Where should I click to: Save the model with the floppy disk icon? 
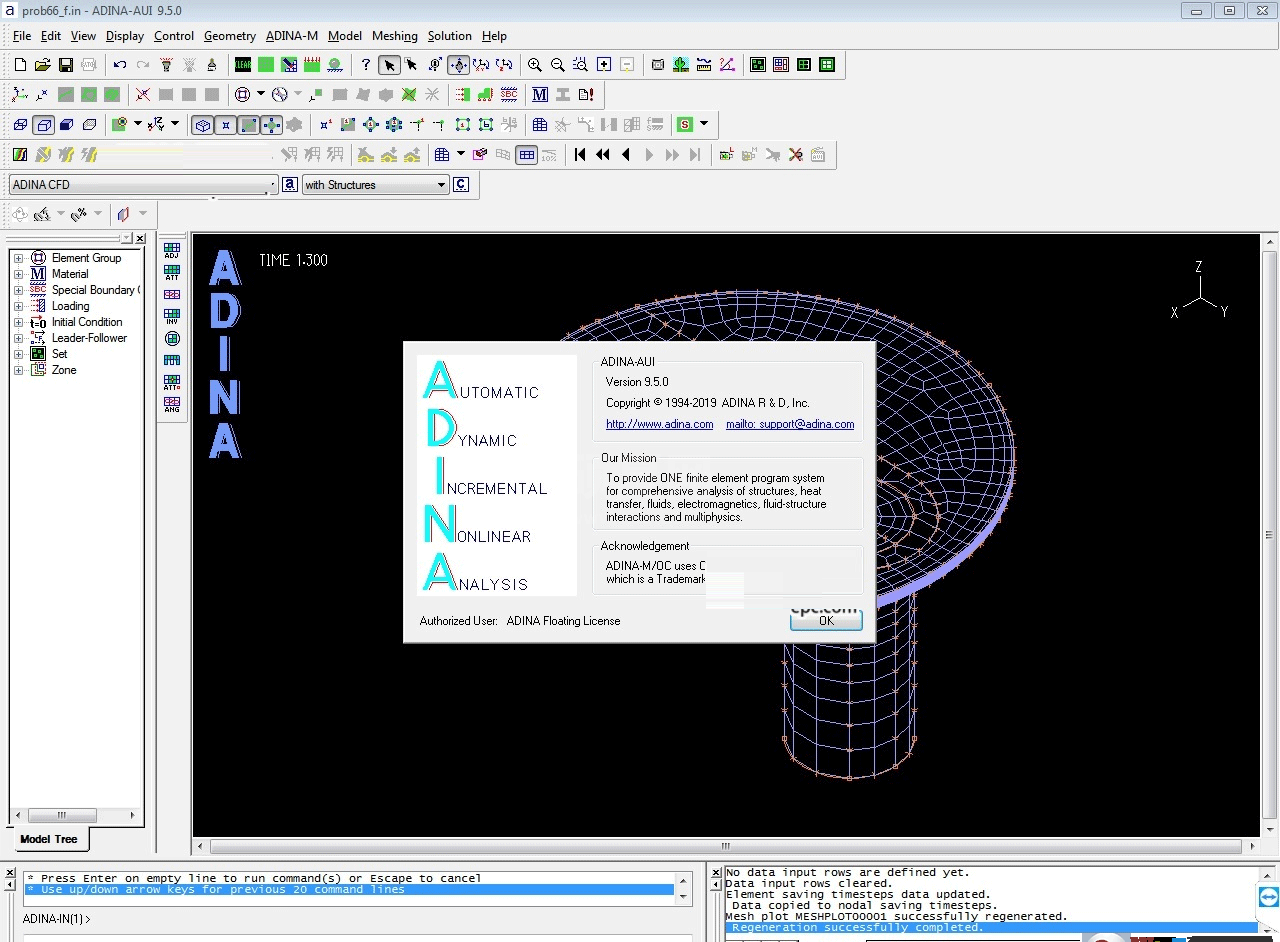(65, 65)
